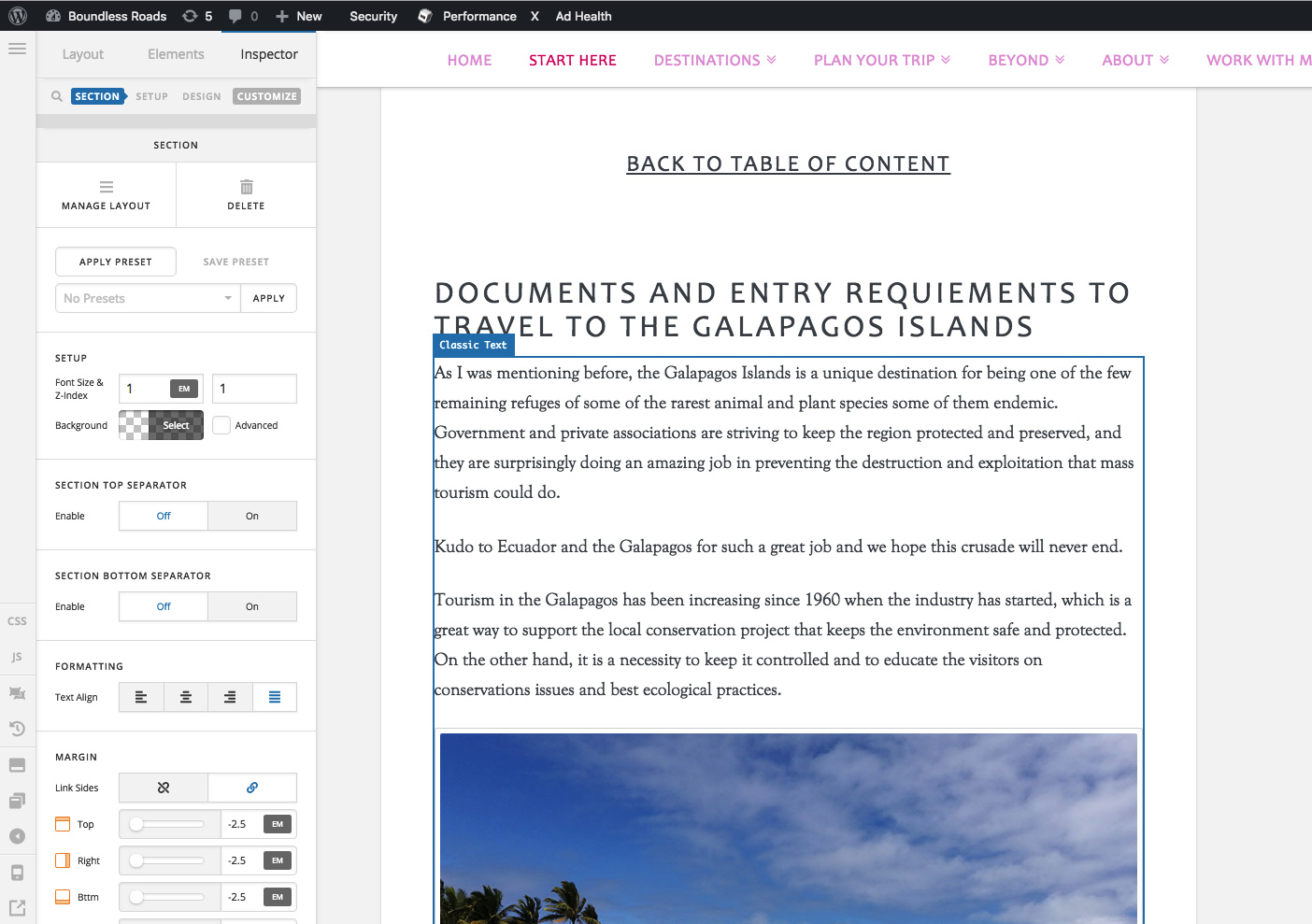
Task: Click the unlink margin sides icon
Action: click(164, 788)
